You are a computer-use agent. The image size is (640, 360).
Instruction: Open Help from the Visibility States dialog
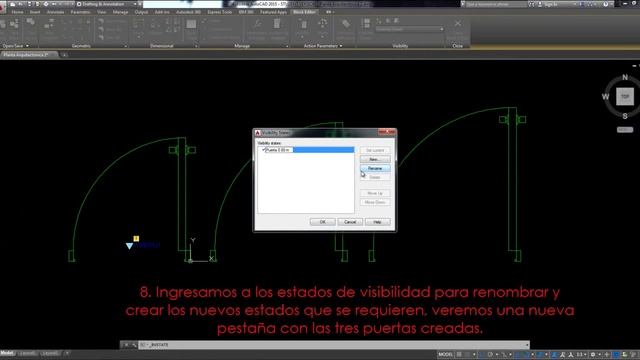pos(378,222)
